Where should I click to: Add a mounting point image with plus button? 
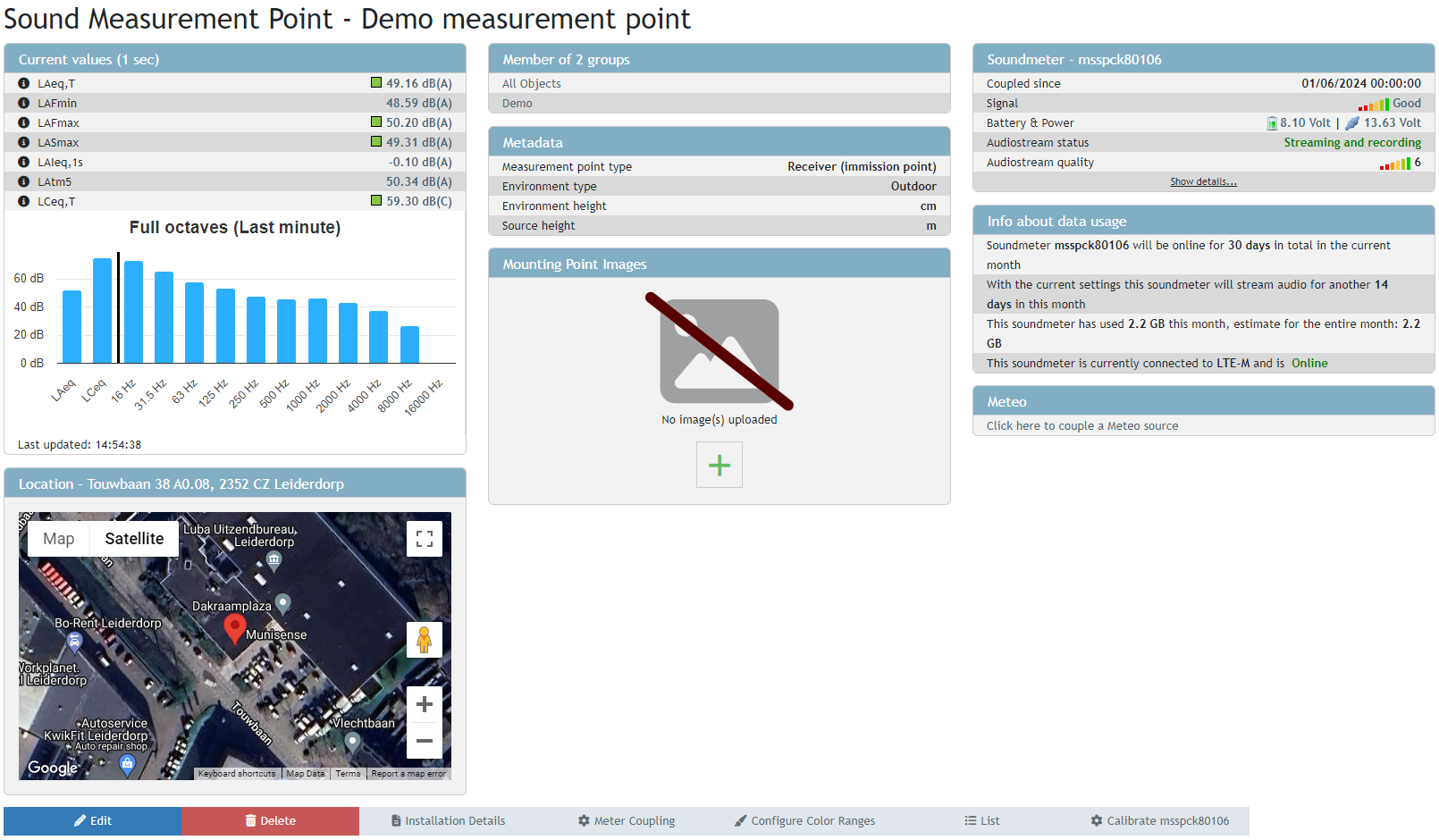pyautogui.click(x=719, y=465)
